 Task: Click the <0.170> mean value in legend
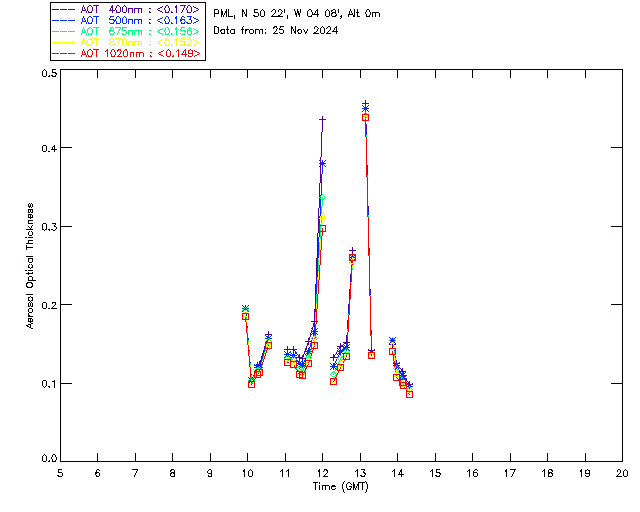(x=178, y=9)
